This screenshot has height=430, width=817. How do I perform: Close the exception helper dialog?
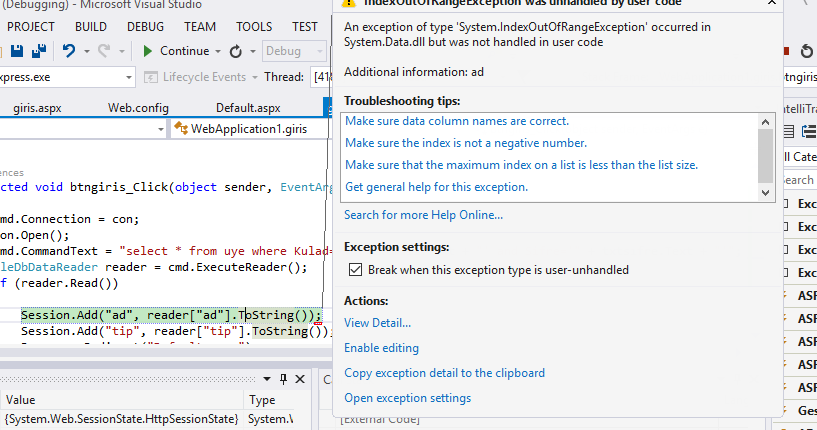point(772,3)
